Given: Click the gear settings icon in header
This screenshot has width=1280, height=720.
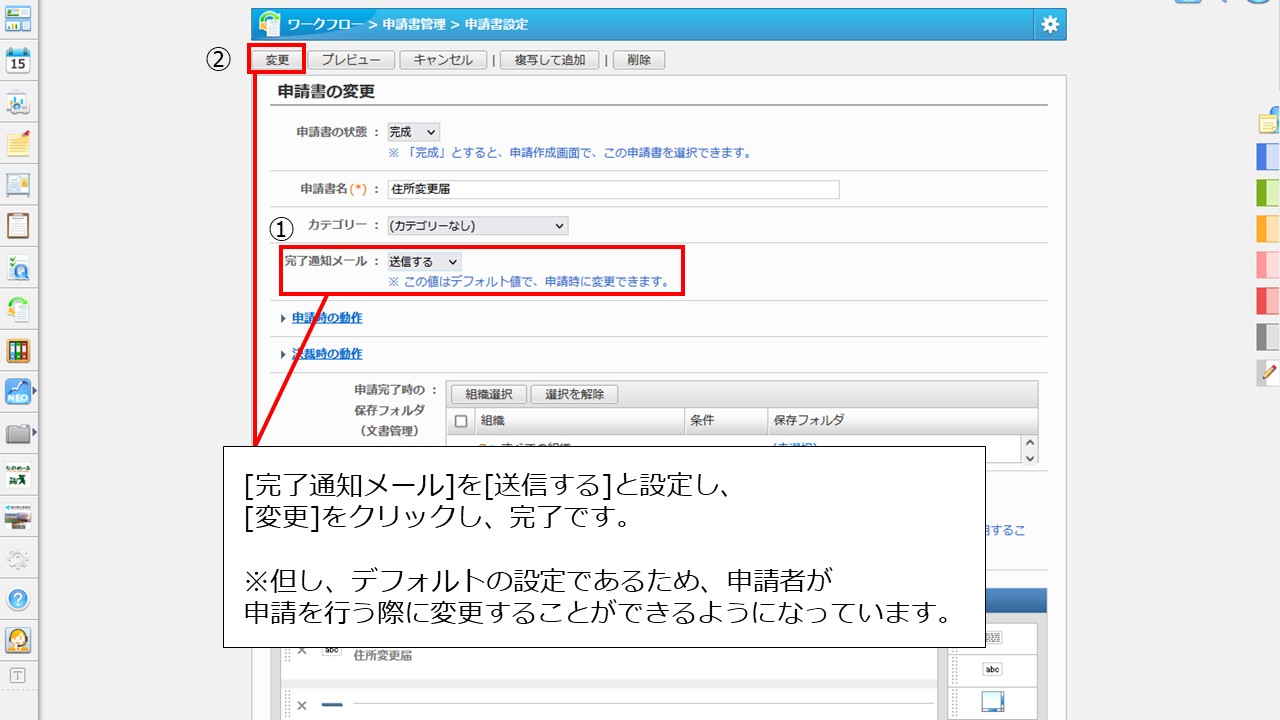Looking at the screenshot, I should (x=1049, y=25).
